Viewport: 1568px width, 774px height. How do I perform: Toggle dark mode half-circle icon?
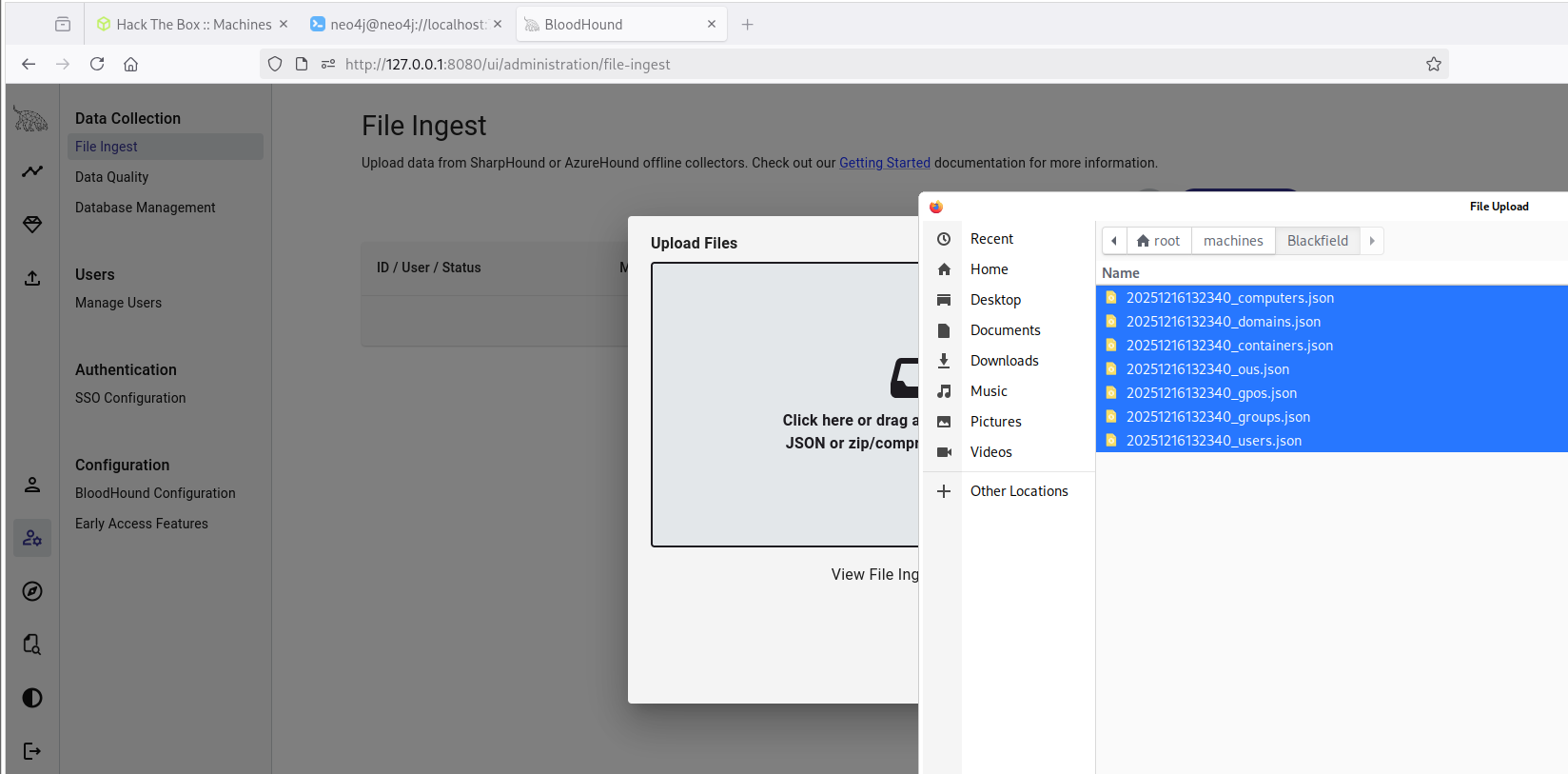point(32,698)
